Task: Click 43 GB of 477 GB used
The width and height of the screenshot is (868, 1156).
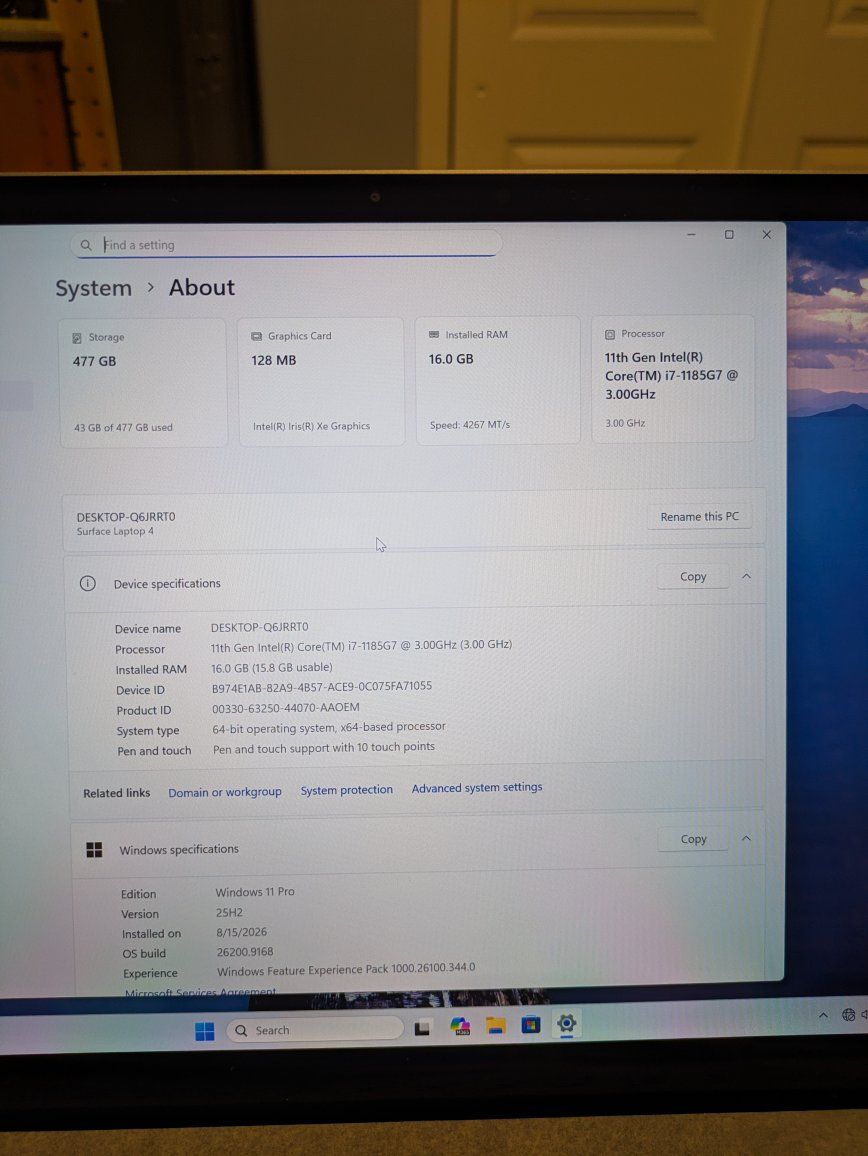Action: tap(123, 427)
